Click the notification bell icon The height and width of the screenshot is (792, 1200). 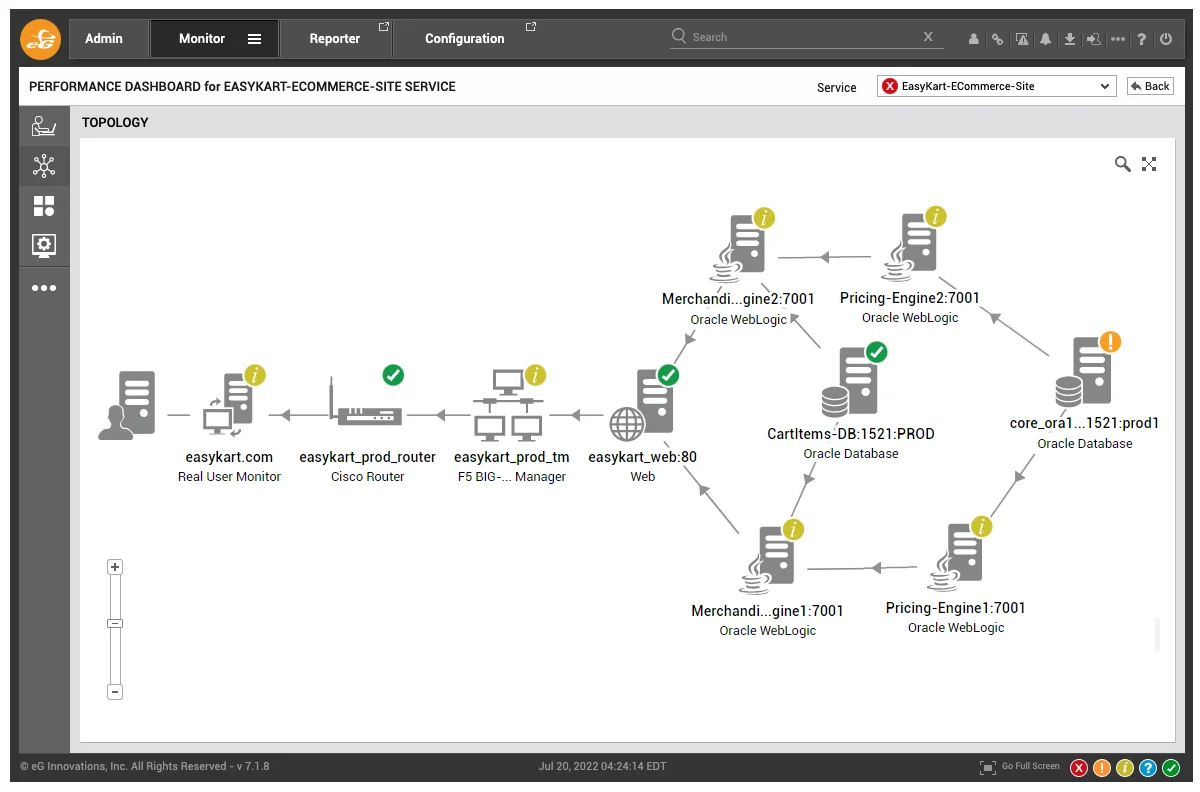1046,39
